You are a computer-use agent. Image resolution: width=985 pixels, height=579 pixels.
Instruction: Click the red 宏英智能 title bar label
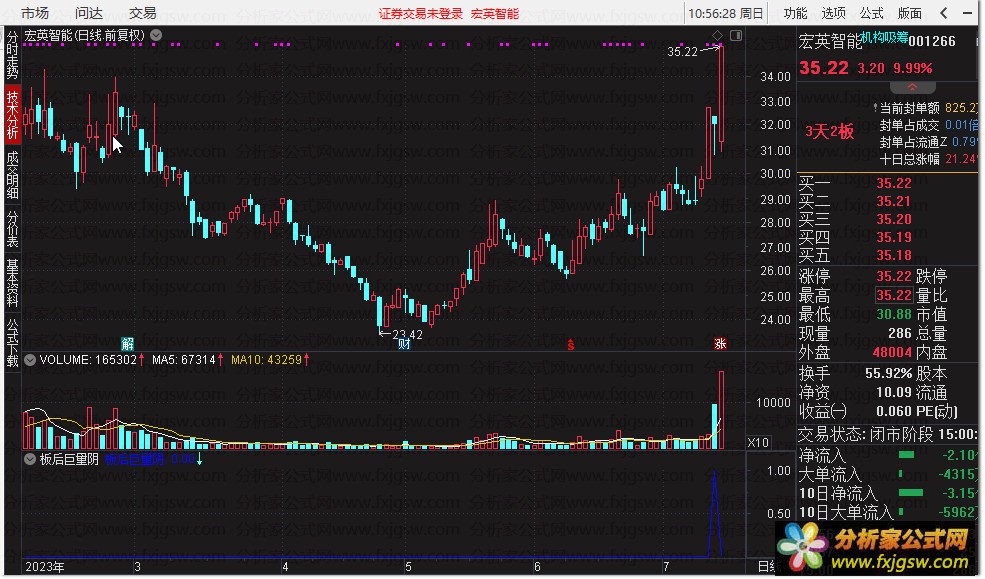pyautogui.click(x=495, y=13)
